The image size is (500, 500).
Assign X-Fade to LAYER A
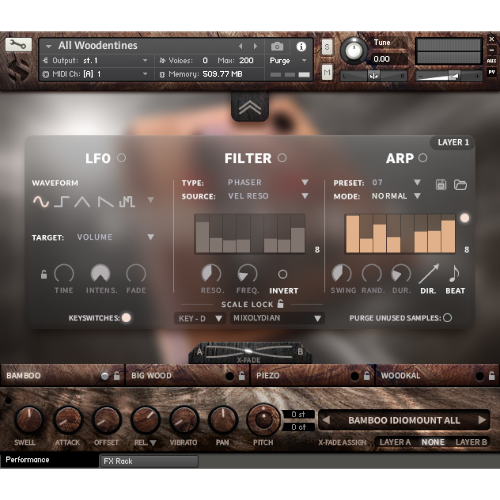click(x=395, y=442)
